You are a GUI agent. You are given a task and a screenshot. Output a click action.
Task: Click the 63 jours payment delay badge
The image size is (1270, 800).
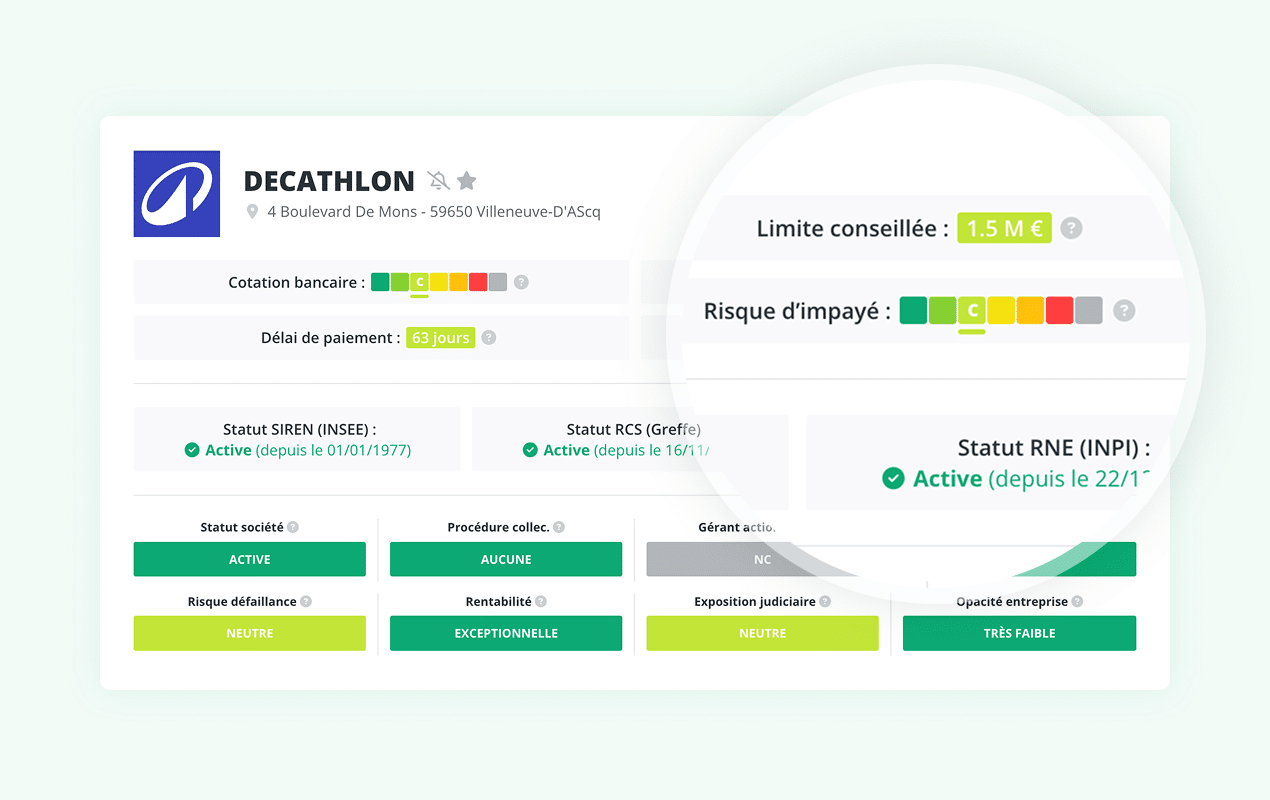[440, 337]
